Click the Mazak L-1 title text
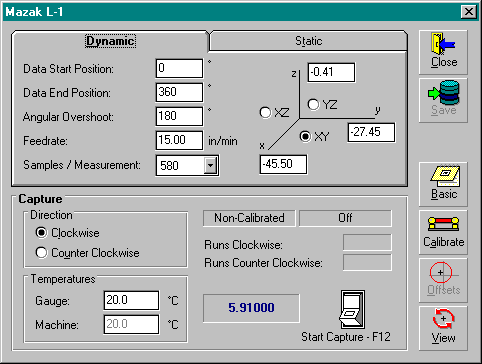 tap(34, 12)
